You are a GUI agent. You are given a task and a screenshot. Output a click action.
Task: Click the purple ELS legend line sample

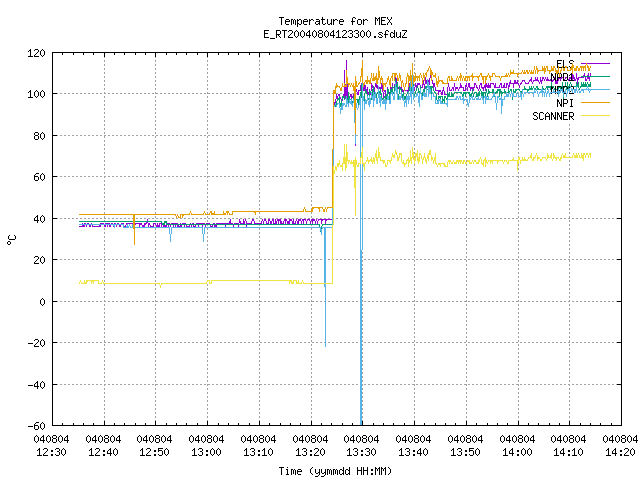[595, 64]
